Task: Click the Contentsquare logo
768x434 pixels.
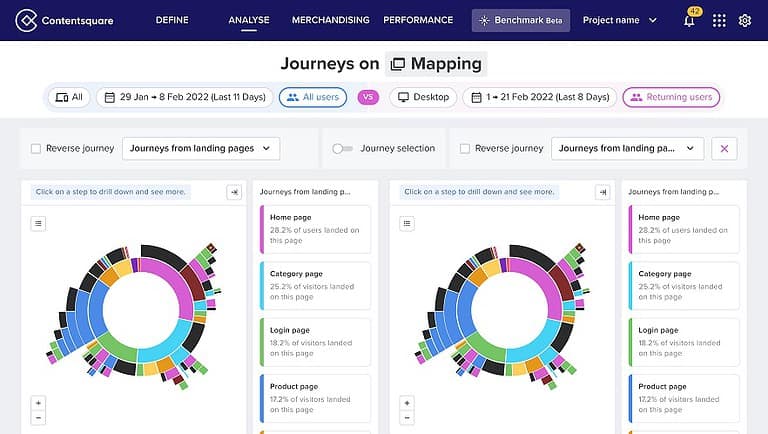Action: 64,20
